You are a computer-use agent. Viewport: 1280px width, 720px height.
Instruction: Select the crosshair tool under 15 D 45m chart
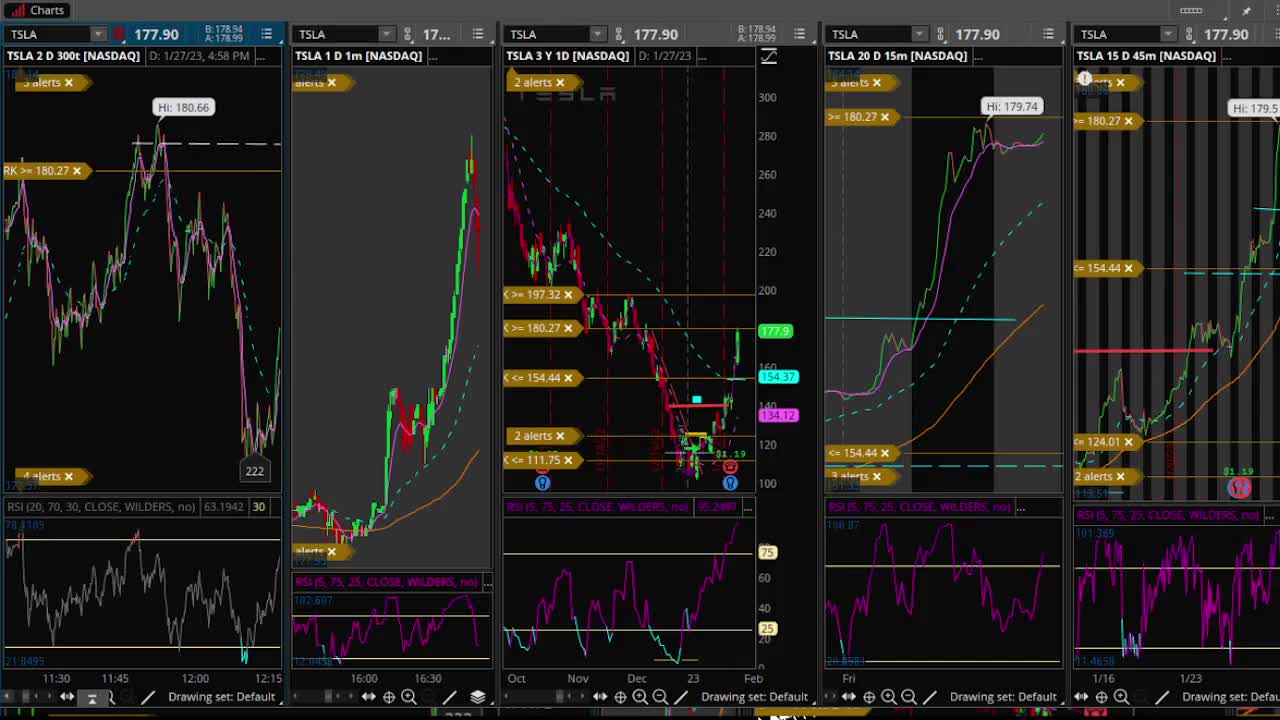[x=1101, y=697]
